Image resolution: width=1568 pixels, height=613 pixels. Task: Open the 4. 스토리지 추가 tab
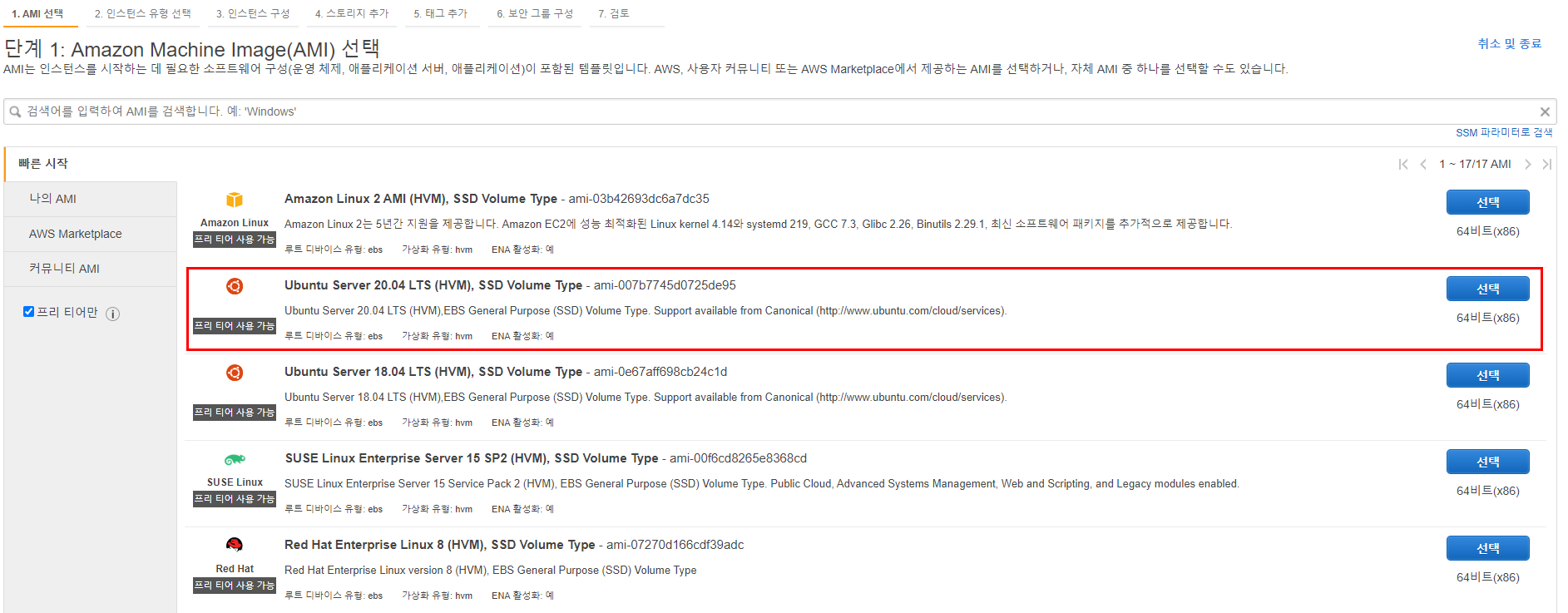point(352,14)
